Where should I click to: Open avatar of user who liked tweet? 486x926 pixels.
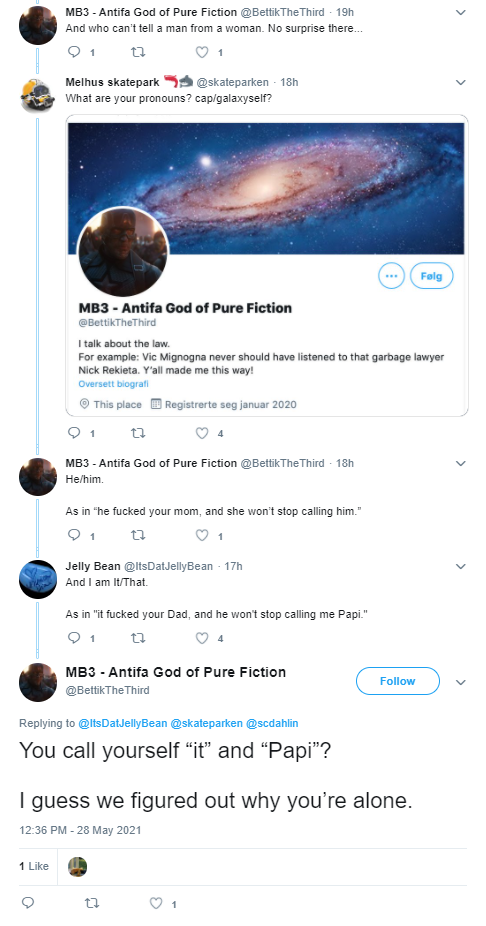[77, 866]
